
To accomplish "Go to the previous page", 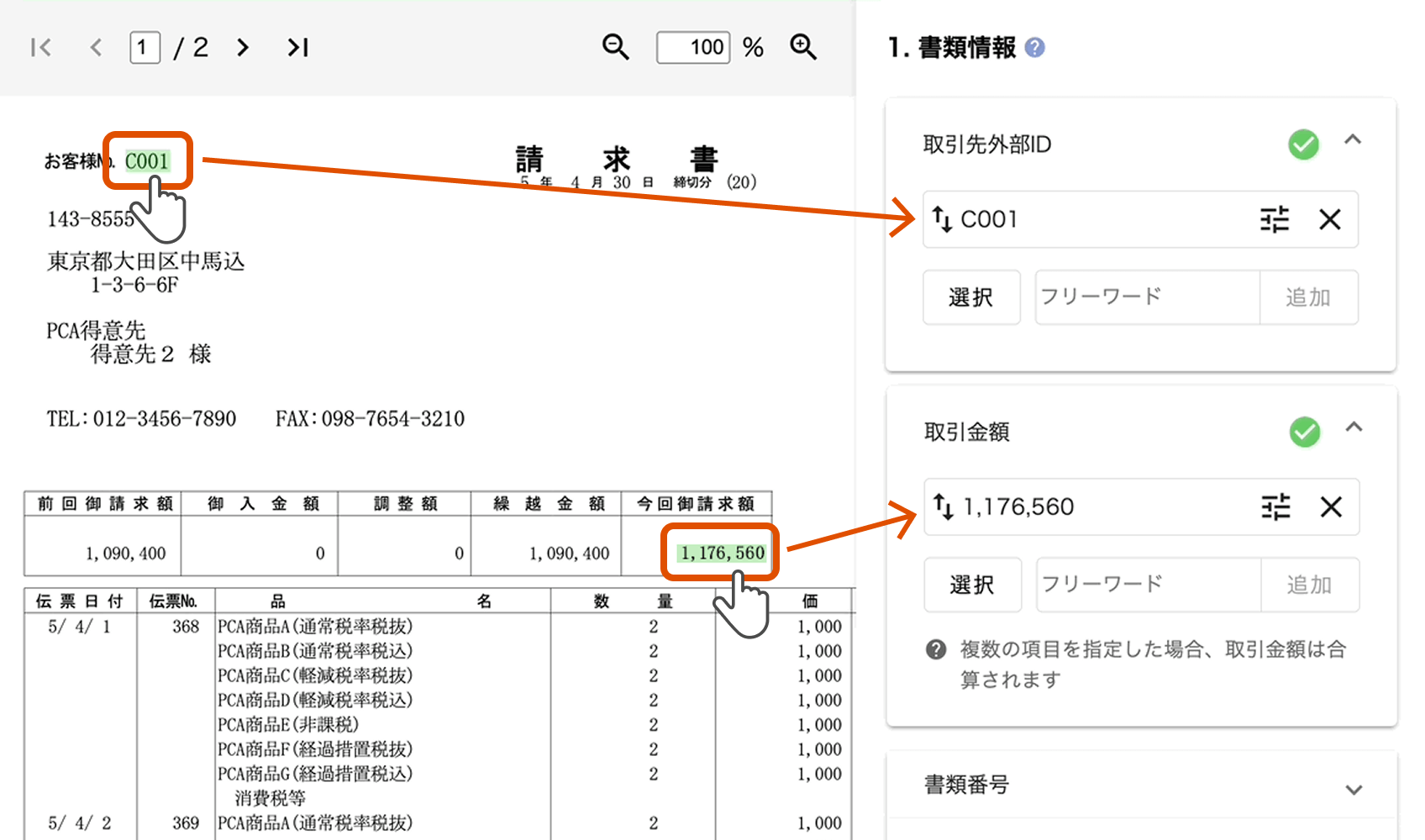I will 96,48.
